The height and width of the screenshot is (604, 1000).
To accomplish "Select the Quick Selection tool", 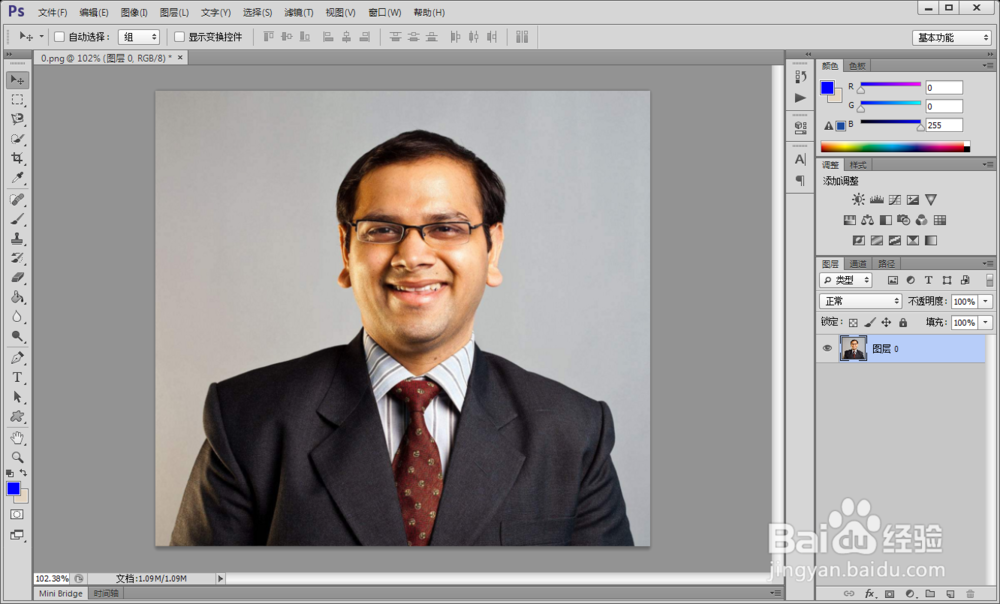I will click(x=17, y=138).
